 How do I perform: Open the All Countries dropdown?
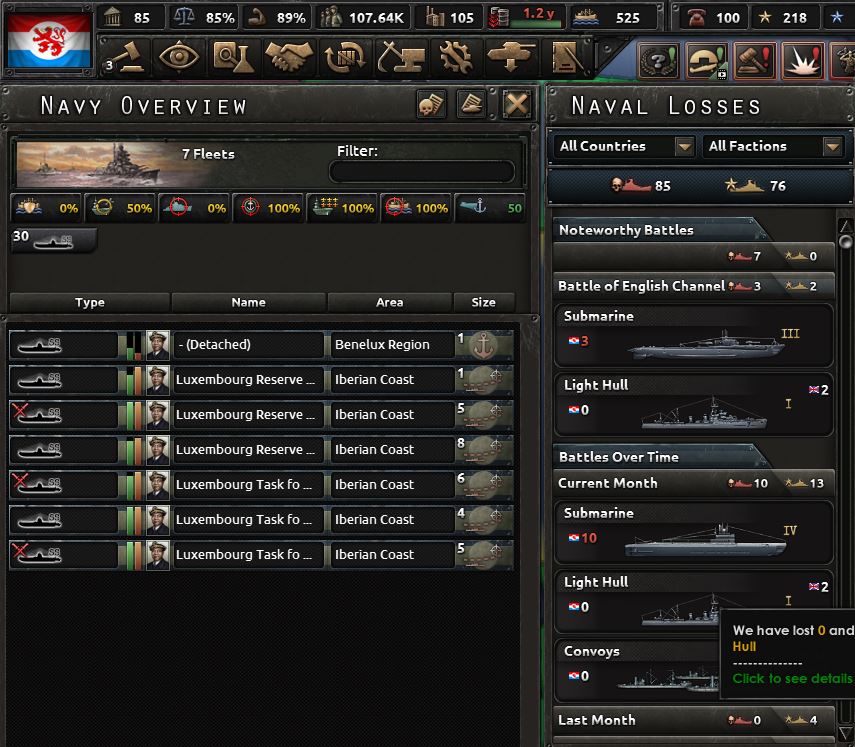[624, 146]
